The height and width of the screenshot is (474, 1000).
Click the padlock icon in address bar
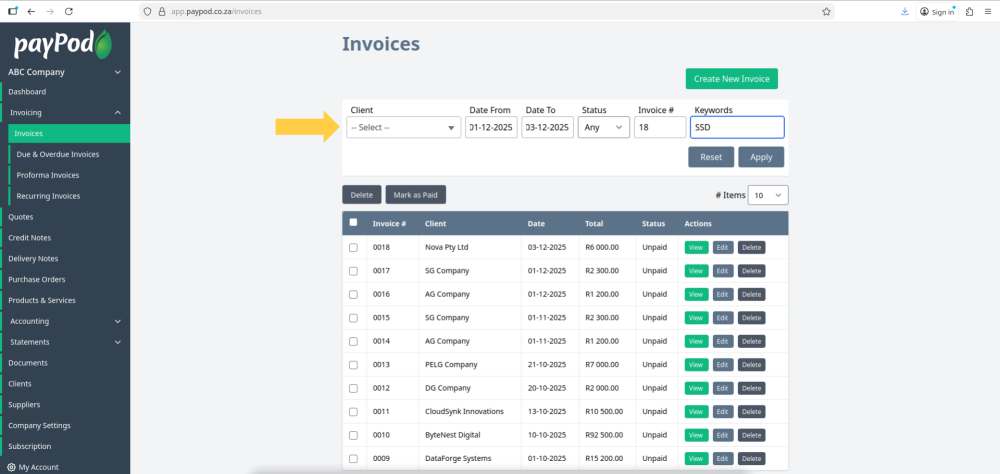tap(161, 11)
